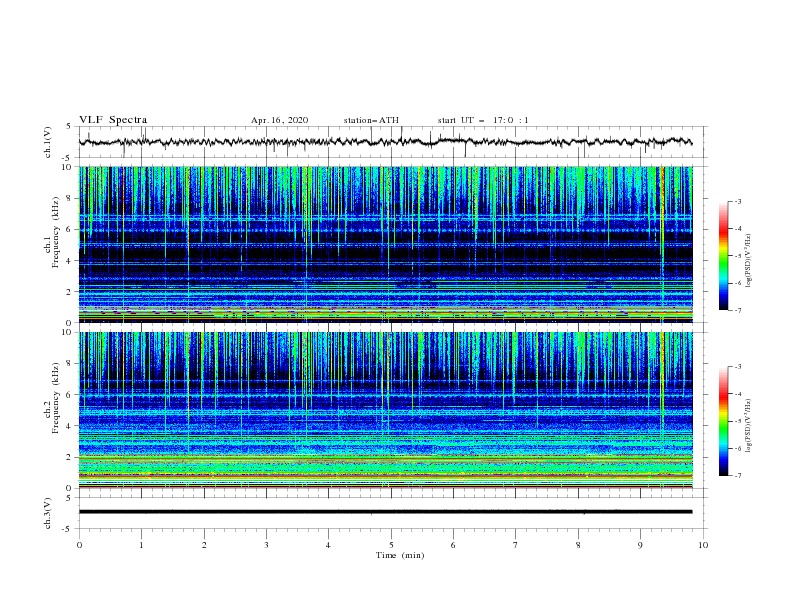Click time axis tick label 3
This screenshot has height=612, width=792.
[266, 545]
